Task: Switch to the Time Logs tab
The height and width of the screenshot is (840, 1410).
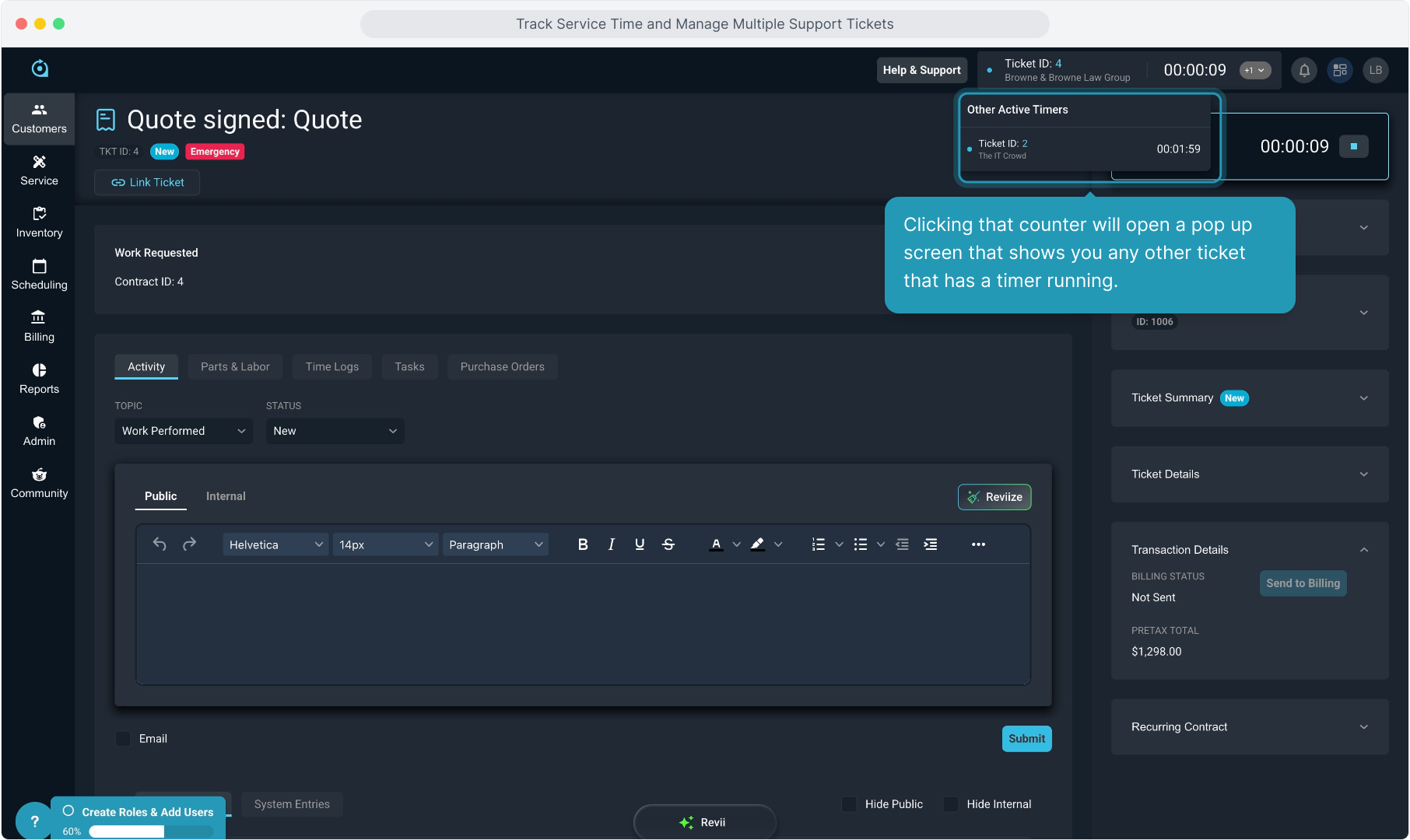Action: tap(331, 367)
